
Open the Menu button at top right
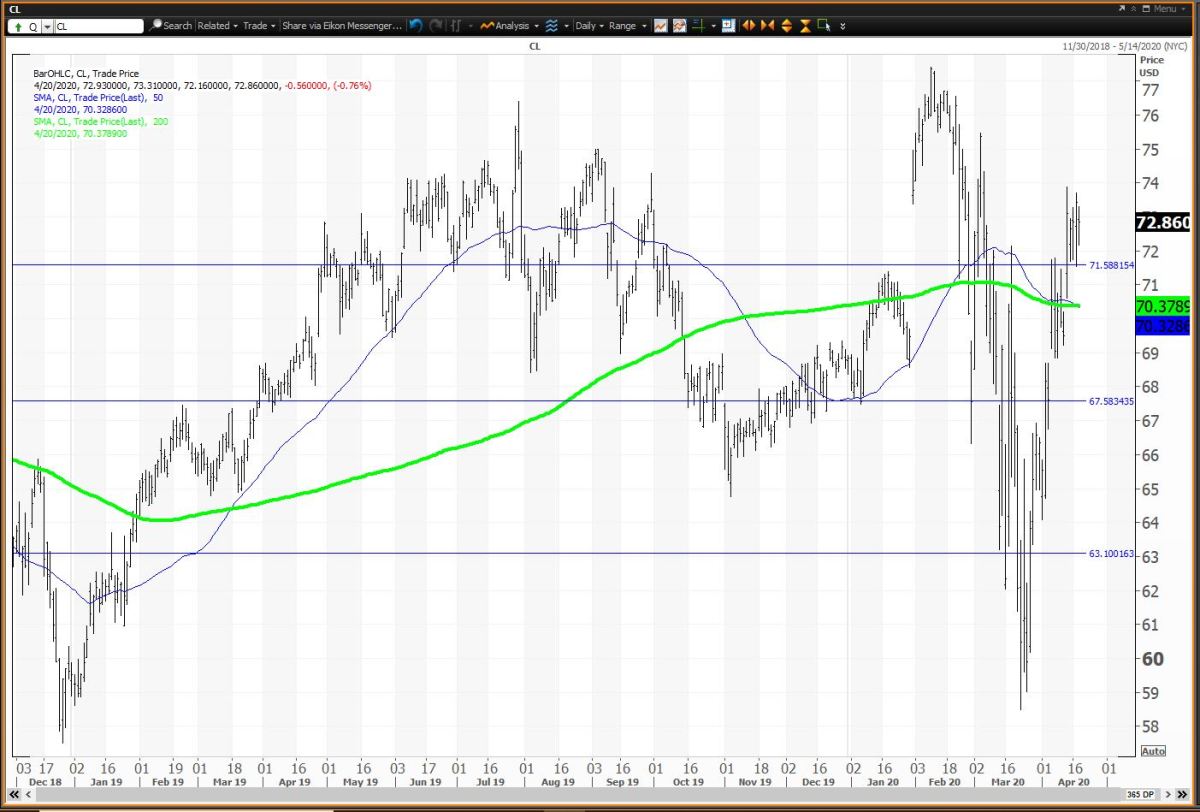[x=1162, y=8]
